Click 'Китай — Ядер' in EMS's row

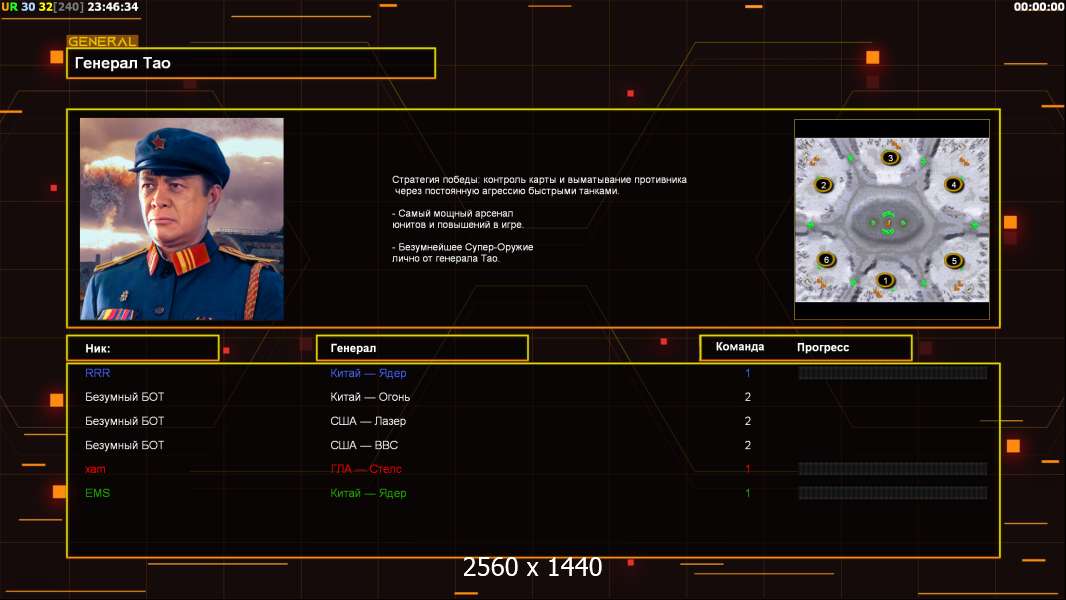click(368, 493)
